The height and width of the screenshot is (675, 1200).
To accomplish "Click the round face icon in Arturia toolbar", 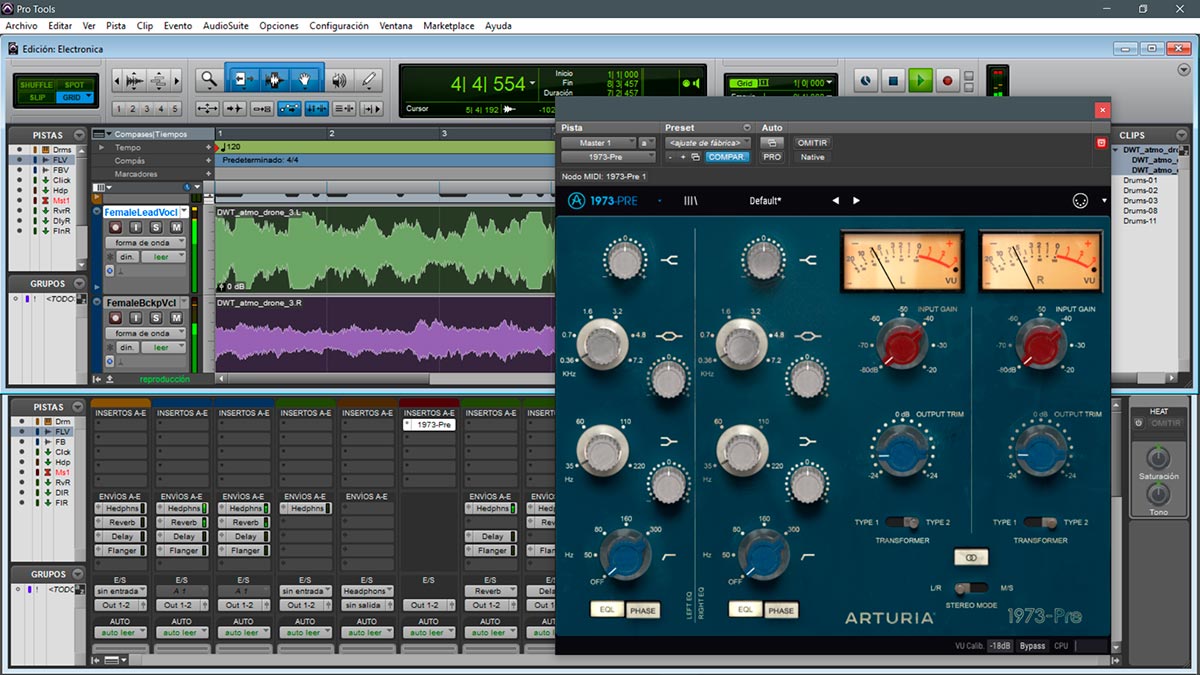I will (1079, 201).
